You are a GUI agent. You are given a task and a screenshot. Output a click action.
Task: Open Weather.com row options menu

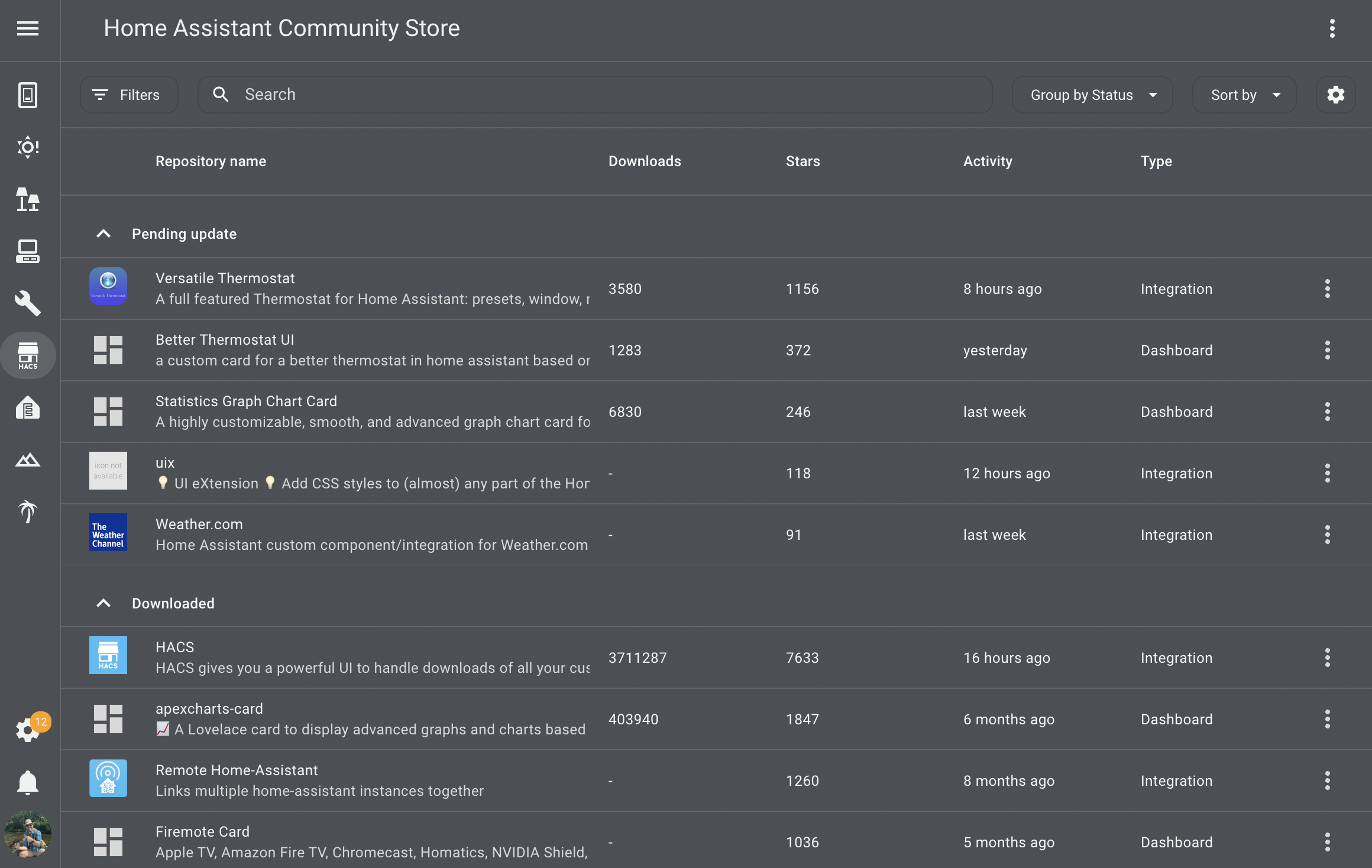pos(1328,535)
